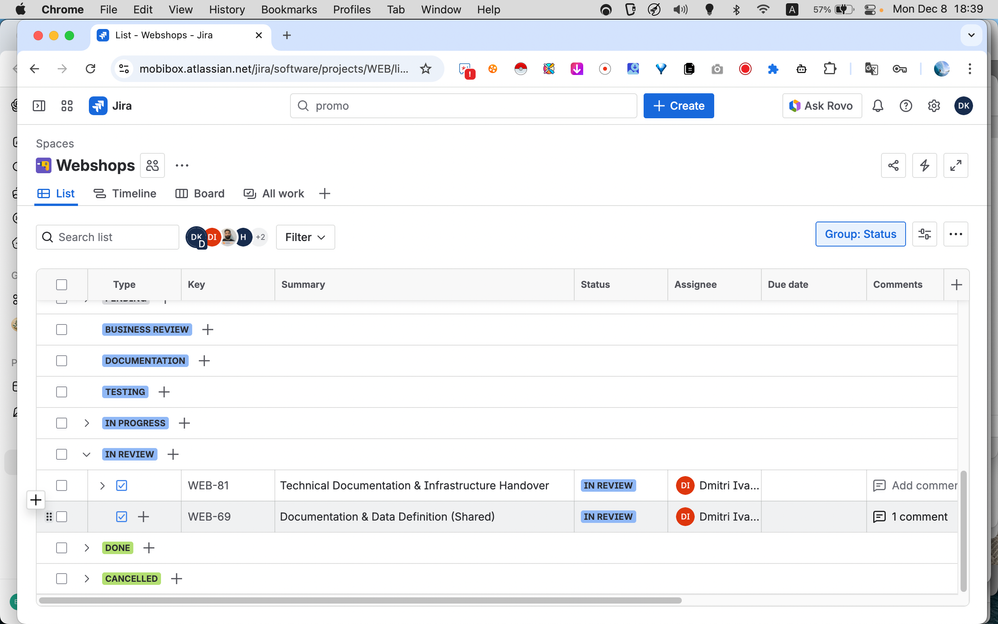Add child item to WEB-69
Viewport: 998px width, 624px height.
pyautogui.click(x=144, y=516)
